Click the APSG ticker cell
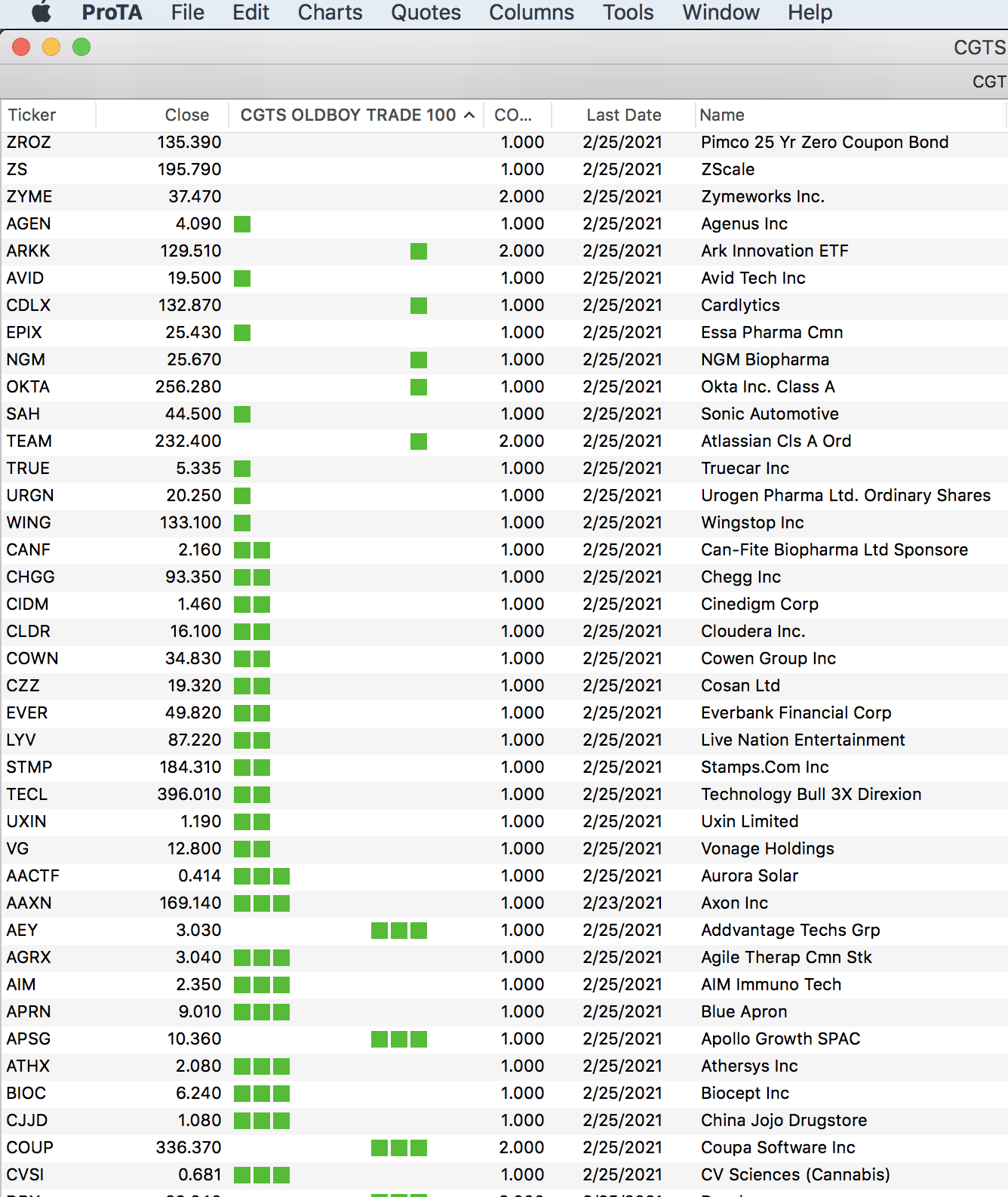Image resolution: width=1008 pixels, height=1197 pixels. click(29, 1039)
